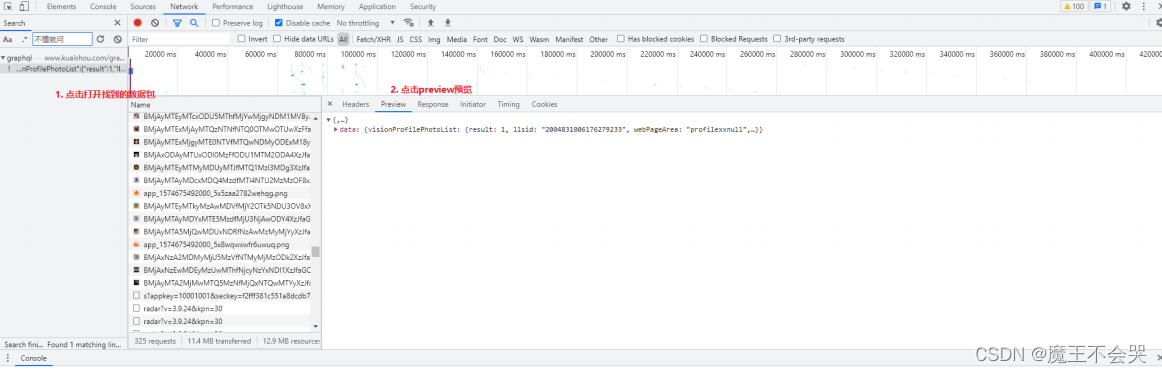Image resolution: width=1162 pixels, height=373 pixels.
Task: Toggle match case Aa in search
Action: click(x=8, y=39)
